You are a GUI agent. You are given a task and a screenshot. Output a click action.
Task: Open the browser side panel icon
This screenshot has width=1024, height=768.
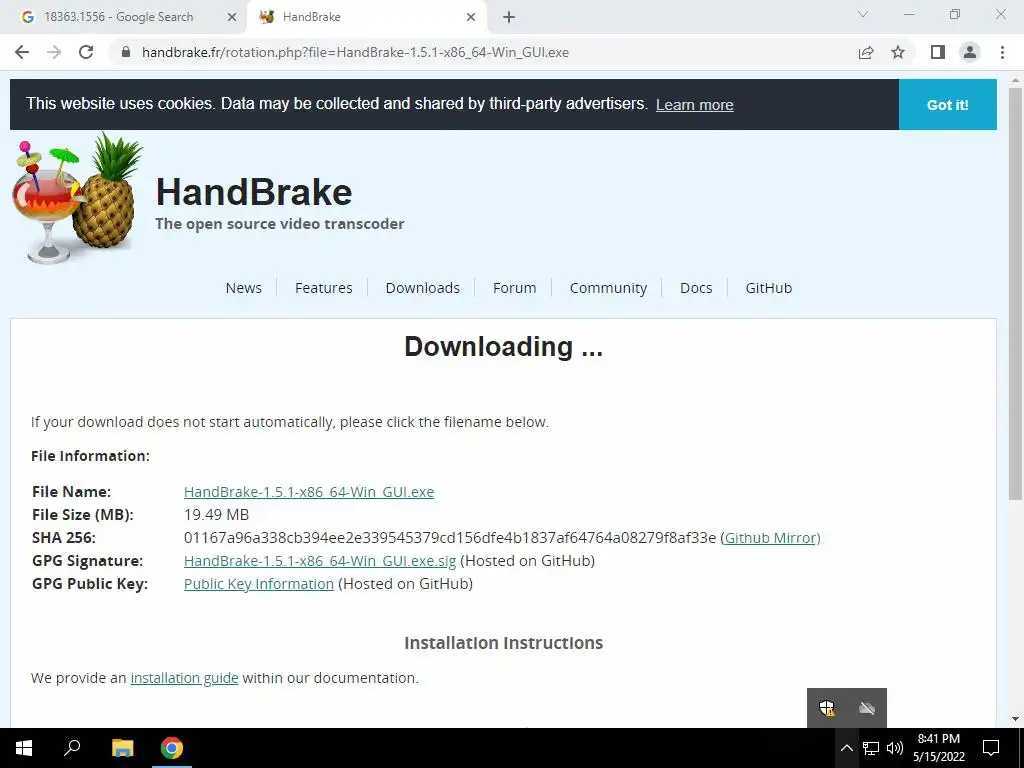tap(938, 52)
